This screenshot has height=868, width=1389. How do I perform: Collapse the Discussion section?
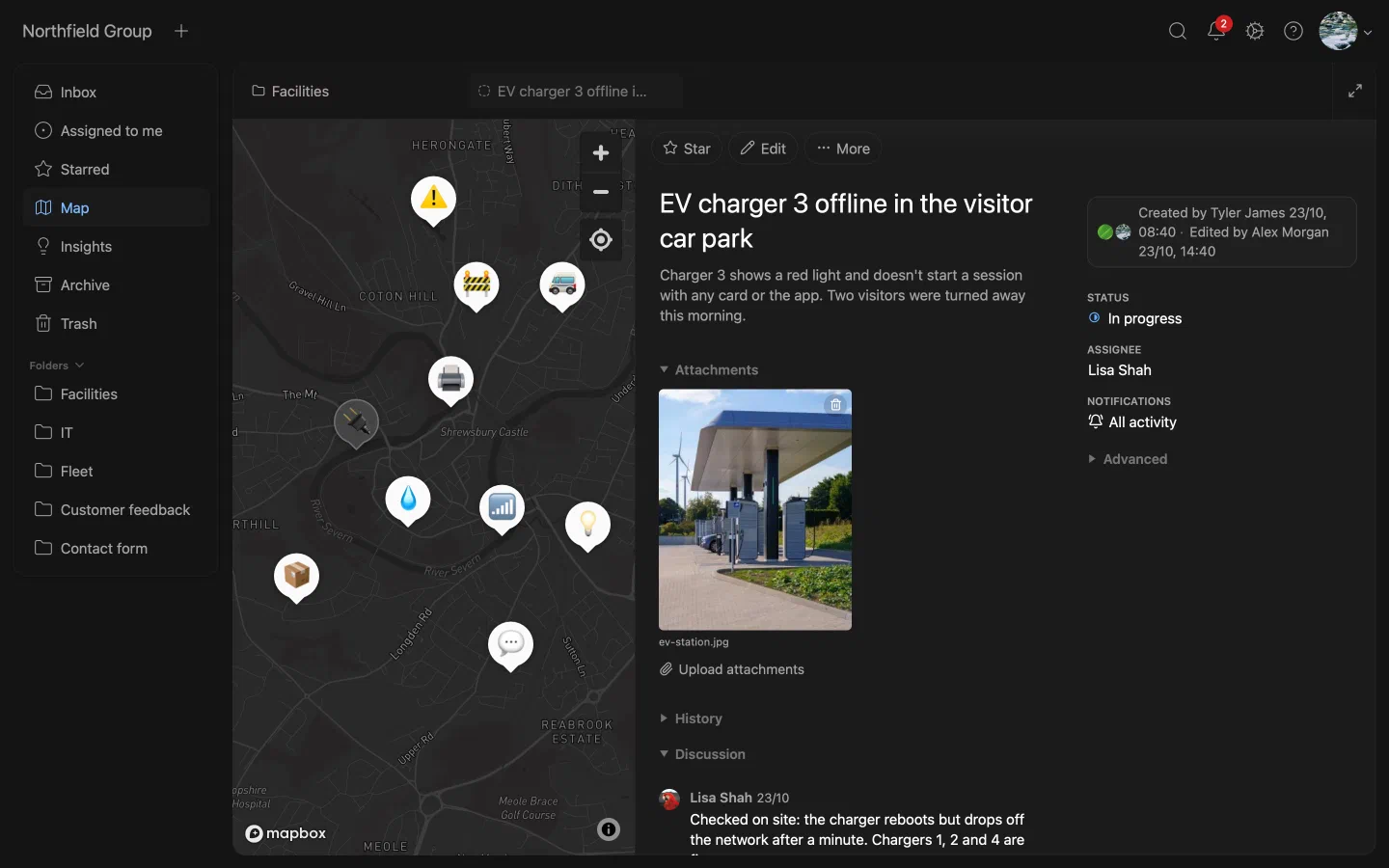tap(702, 754)
